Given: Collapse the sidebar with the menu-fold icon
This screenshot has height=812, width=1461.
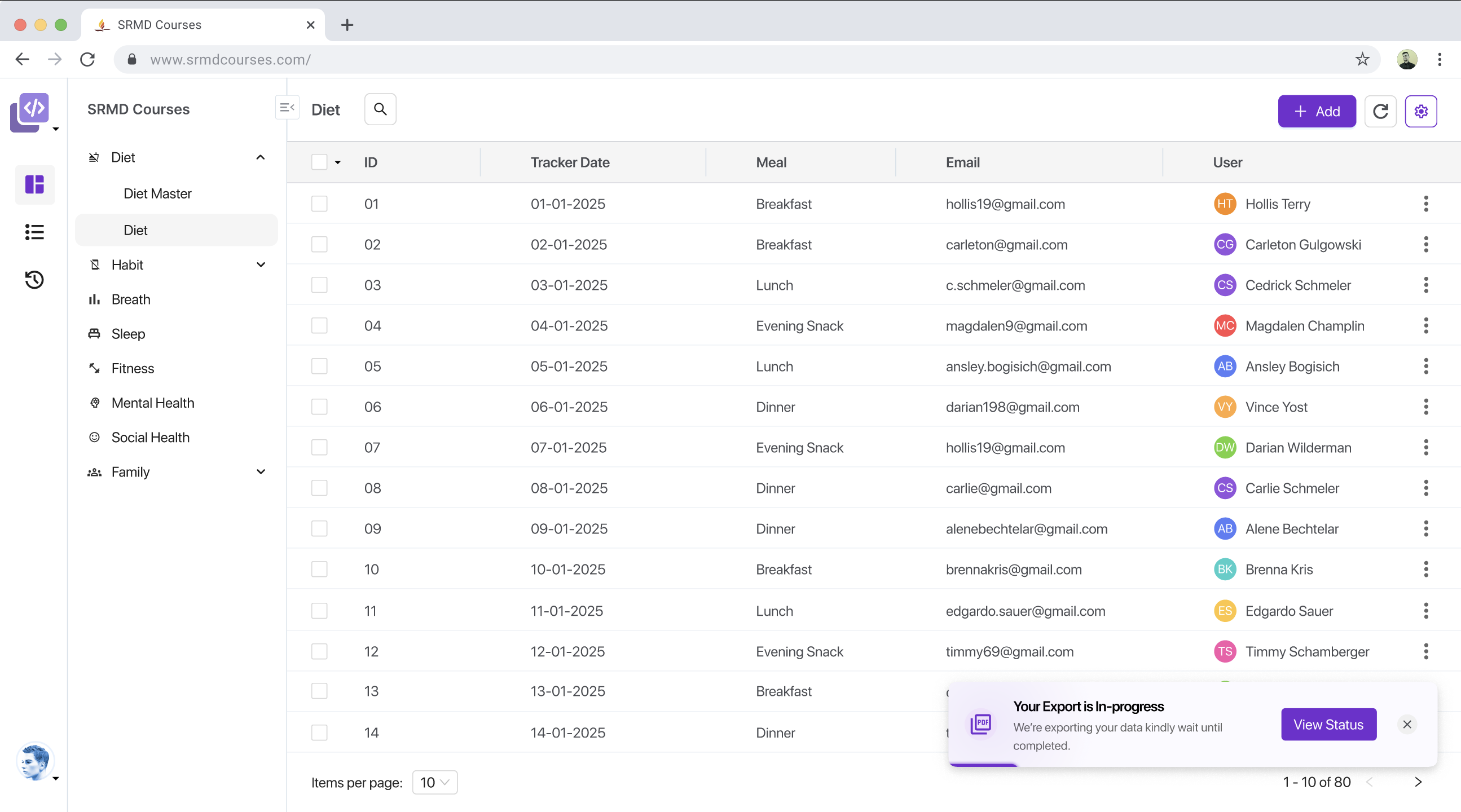Looking at the screenshot, I should click(x=287, y=108).
